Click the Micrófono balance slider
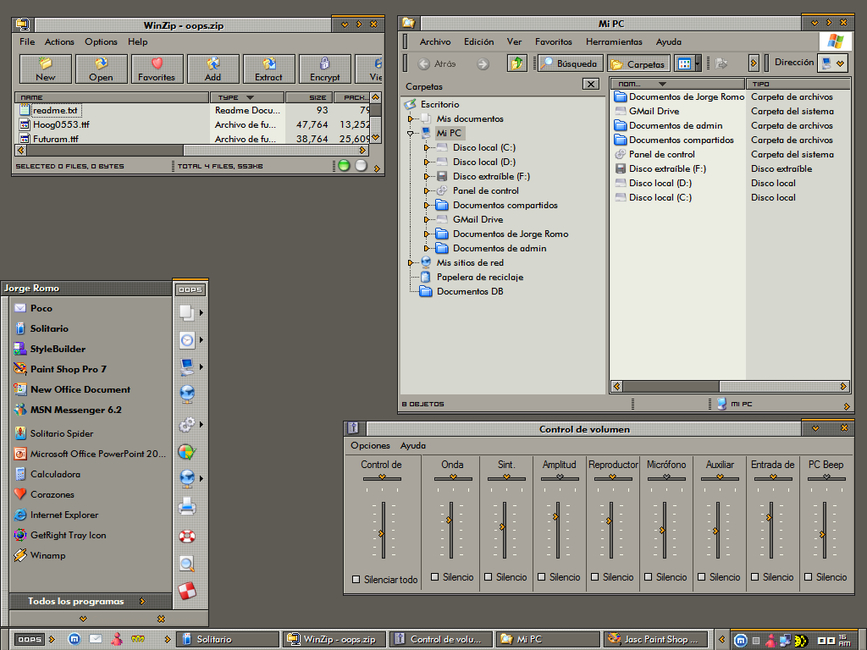 coord(666,478)
